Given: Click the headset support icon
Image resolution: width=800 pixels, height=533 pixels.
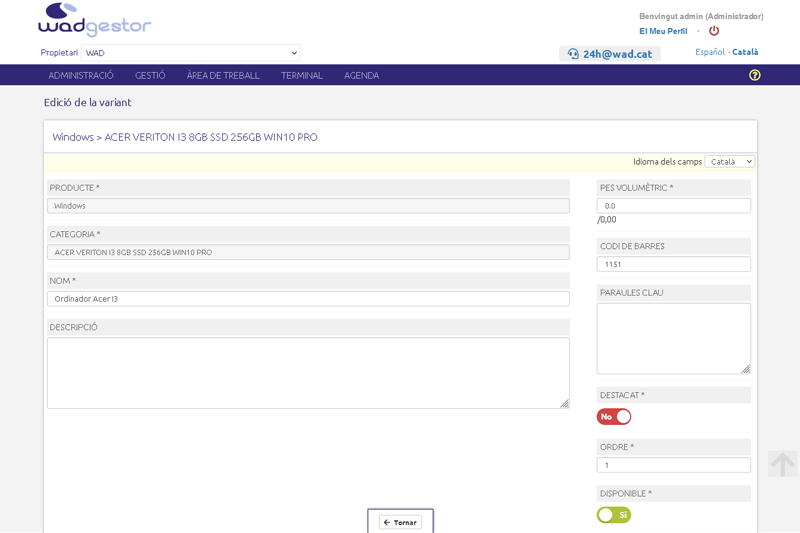Looking at the screenshot, I should click(x=573, y=54).
